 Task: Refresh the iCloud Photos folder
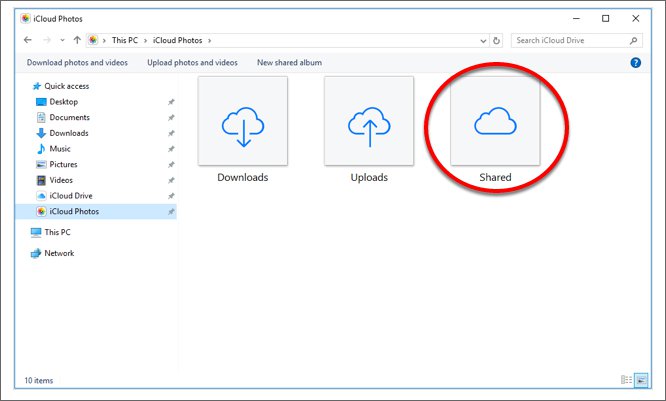click(496, 41)
